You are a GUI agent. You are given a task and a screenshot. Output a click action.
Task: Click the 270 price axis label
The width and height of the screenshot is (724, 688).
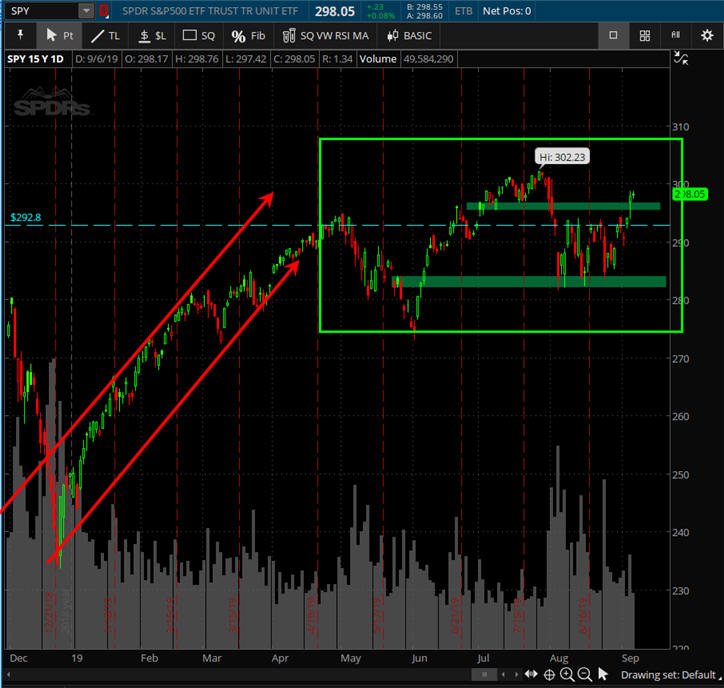[x=680, y=359]
